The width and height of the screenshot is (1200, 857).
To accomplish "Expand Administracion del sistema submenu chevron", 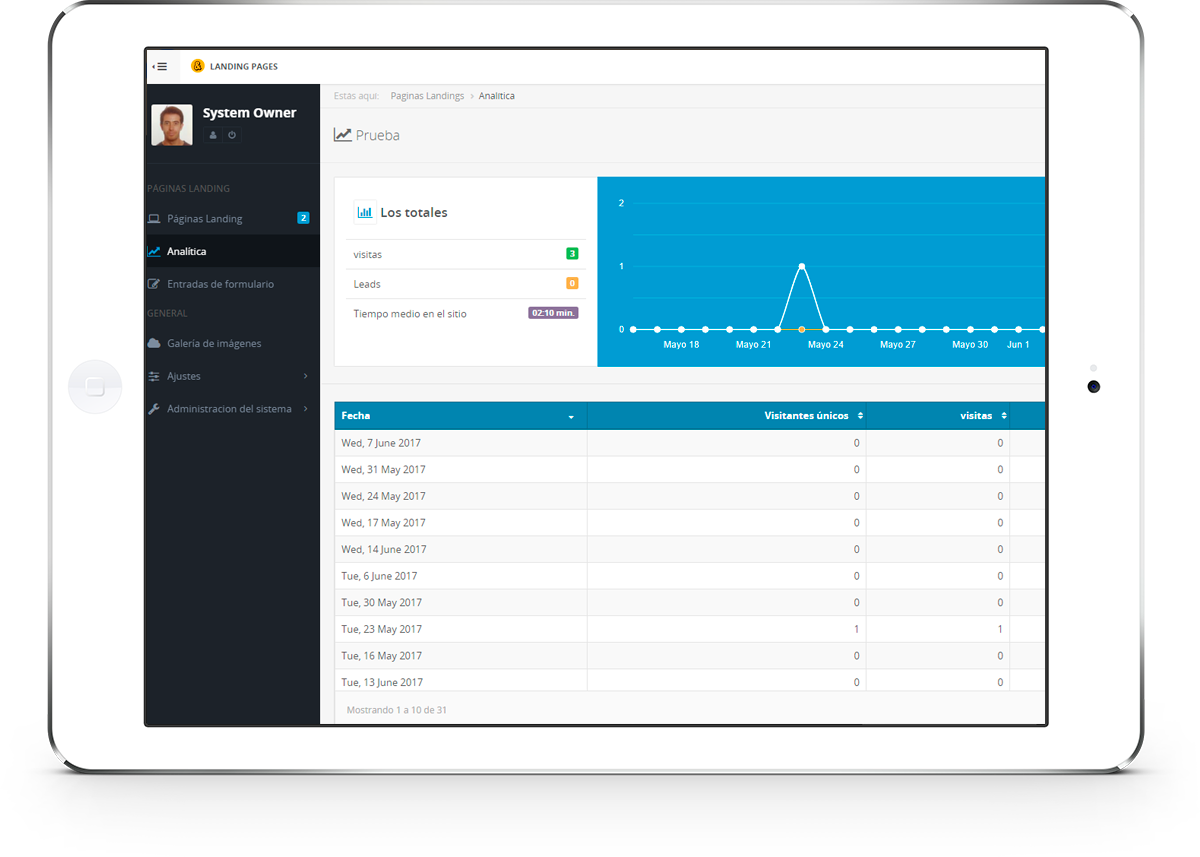I will point(305,409).
